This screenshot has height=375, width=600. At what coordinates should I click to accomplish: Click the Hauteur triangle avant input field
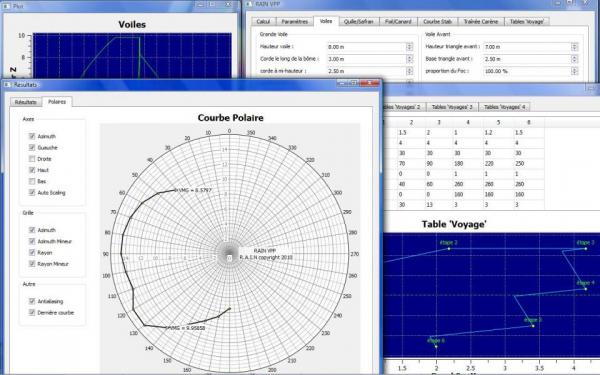pos(527,47)
